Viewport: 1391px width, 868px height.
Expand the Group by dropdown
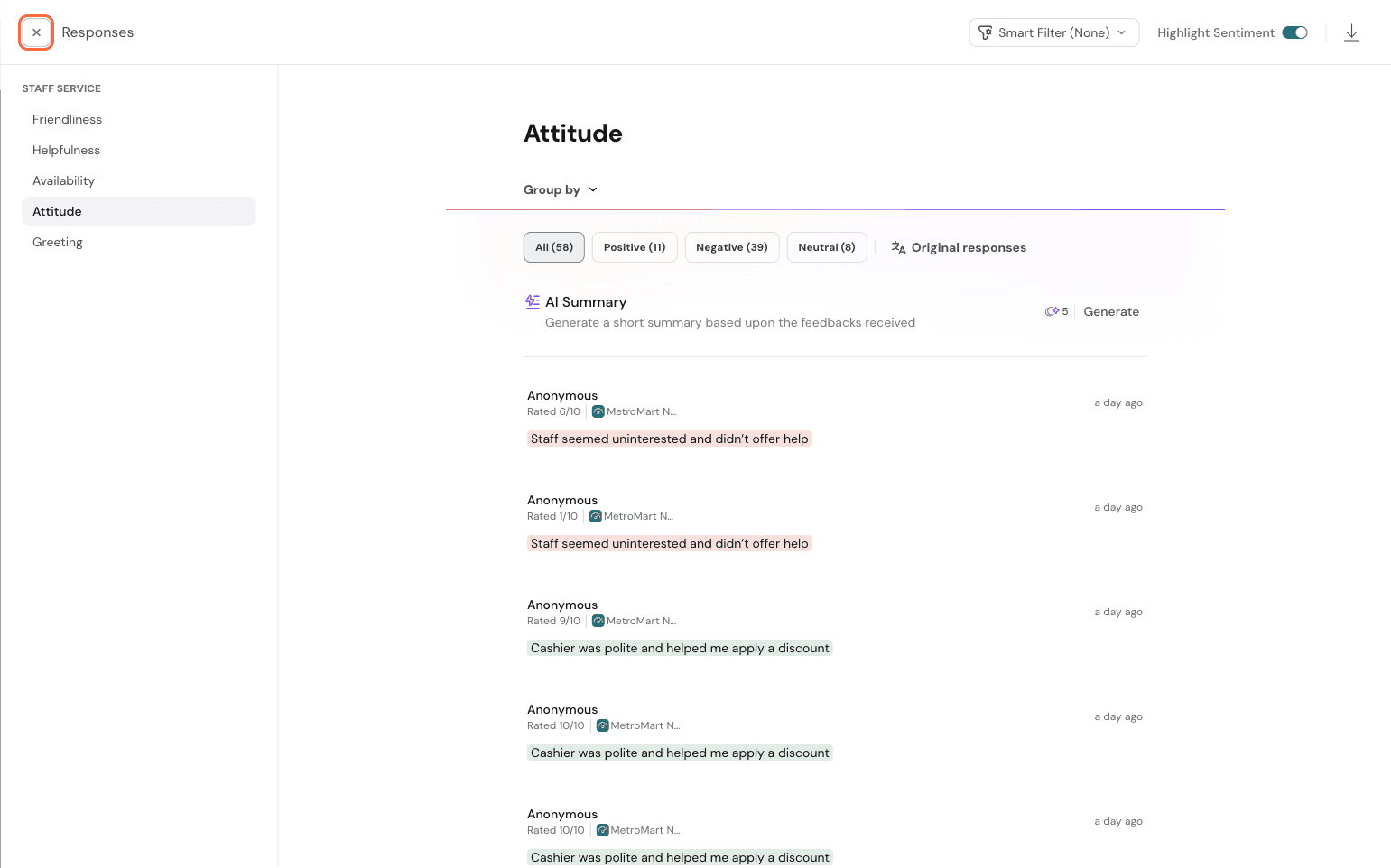point(561,189)
